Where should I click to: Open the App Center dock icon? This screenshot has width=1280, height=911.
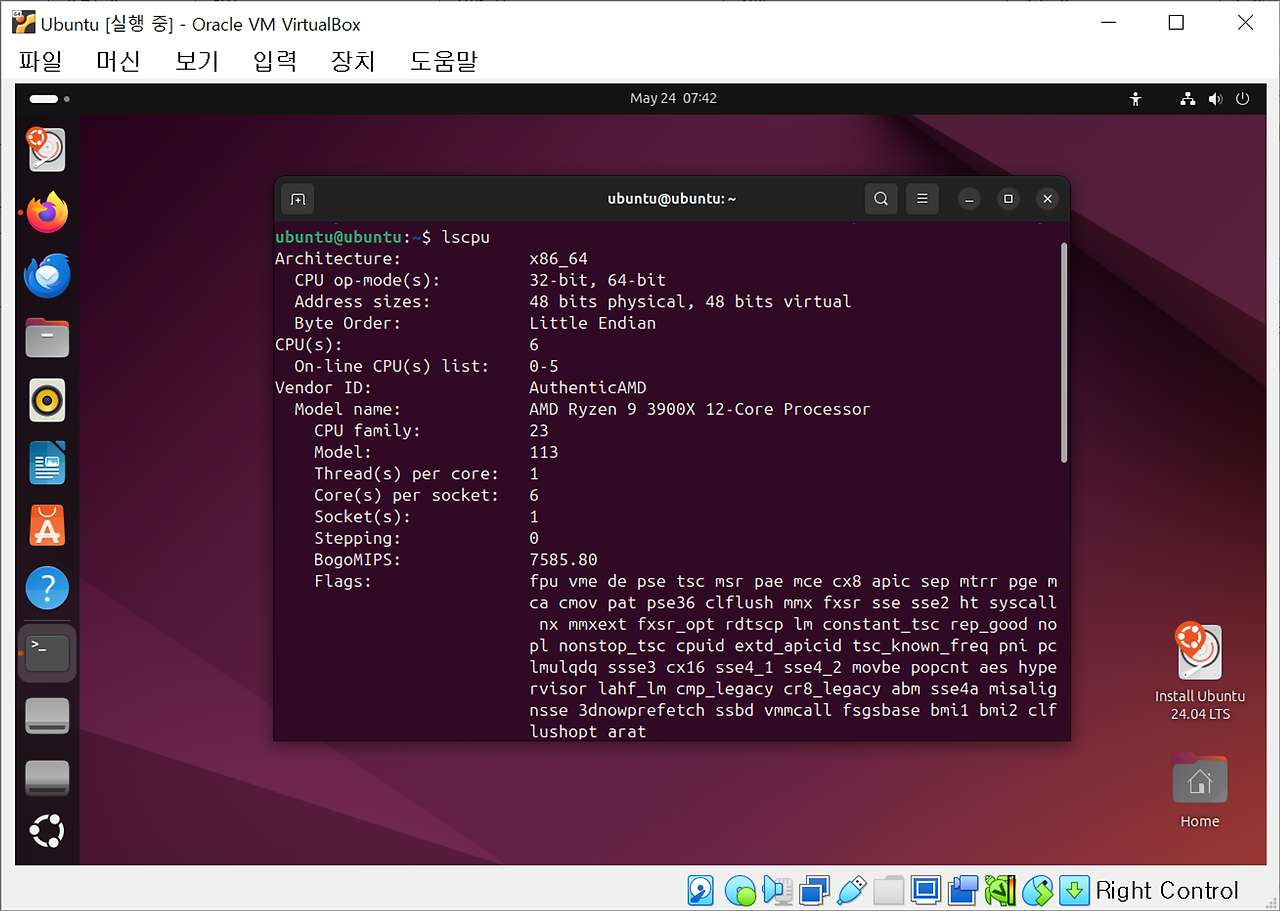point(47,526)
